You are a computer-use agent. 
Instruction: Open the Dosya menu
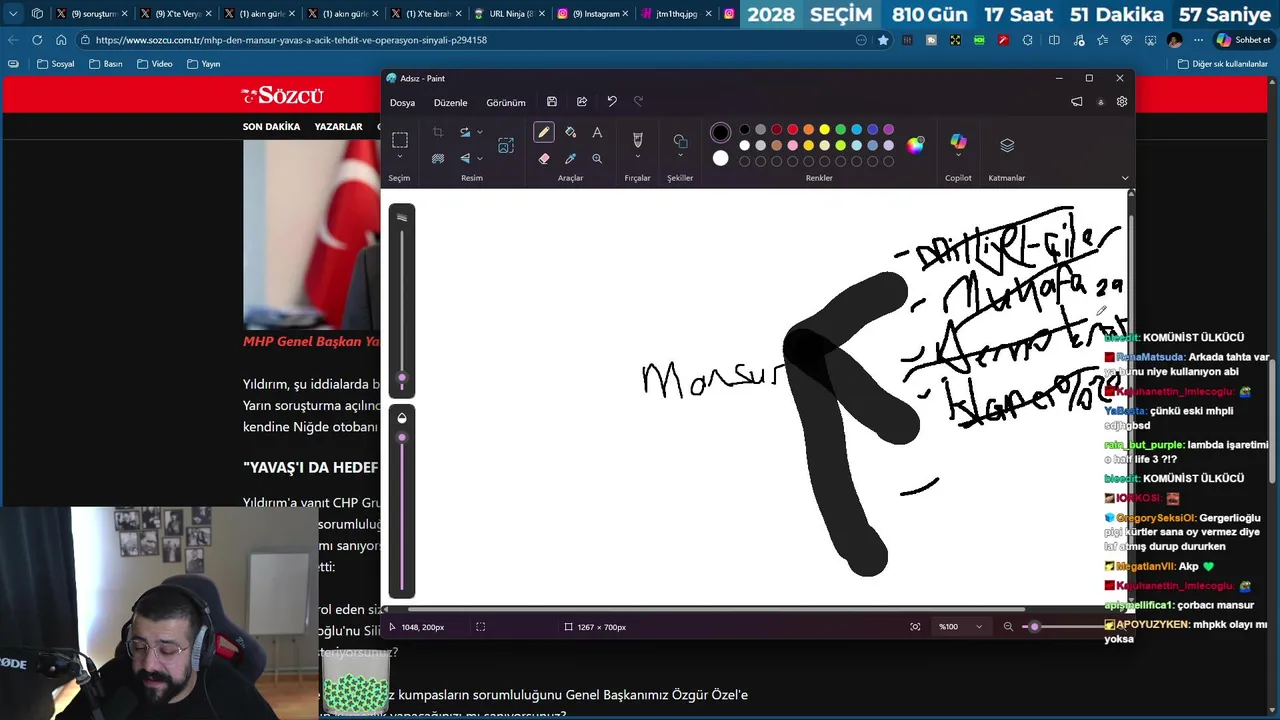(402, 102)
